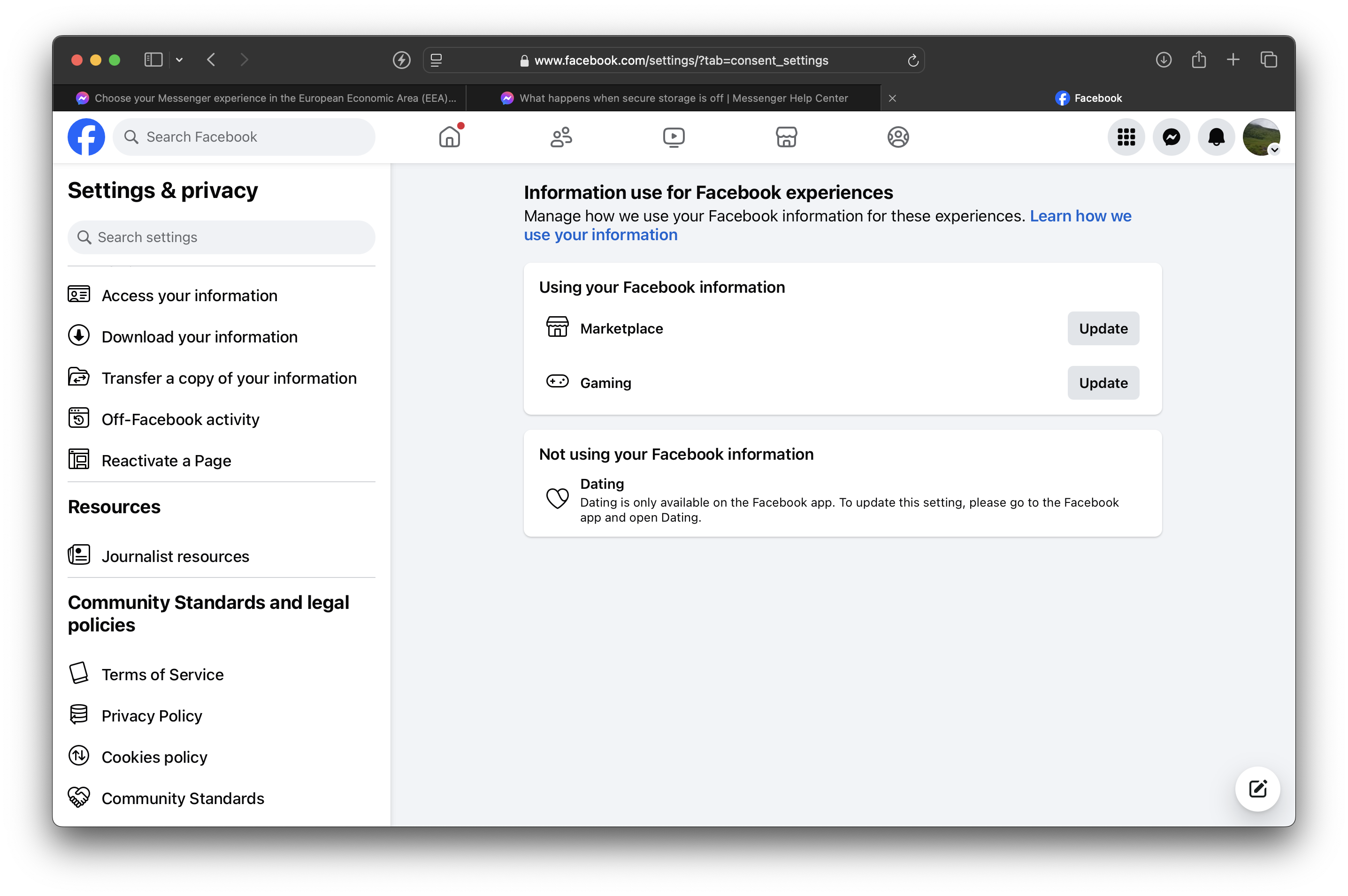This screenshot has height=896, width=1348.
Task: Open Cookies policy
Action: [221, 757]
